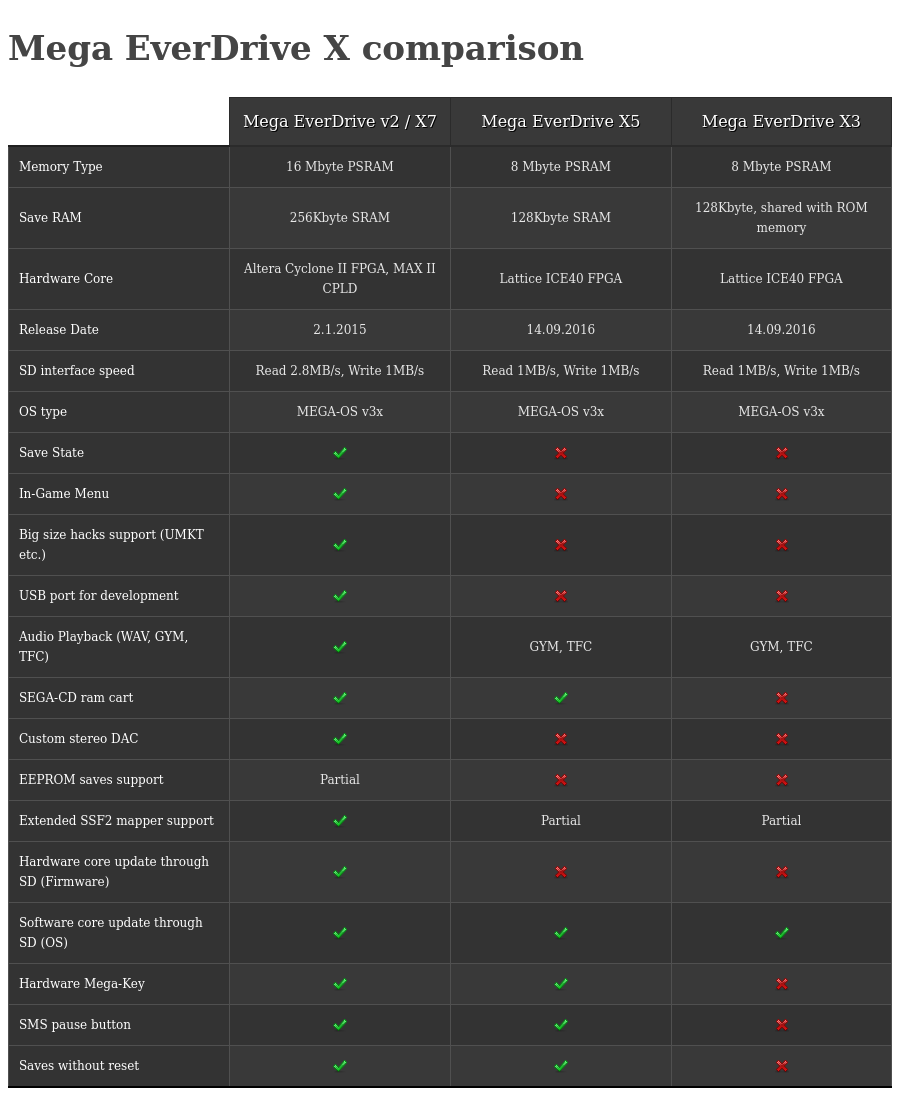The image size is (900, 1096).
Task: Select the Mega EverDrive X5 column header
Action: (x=561, y=122)
